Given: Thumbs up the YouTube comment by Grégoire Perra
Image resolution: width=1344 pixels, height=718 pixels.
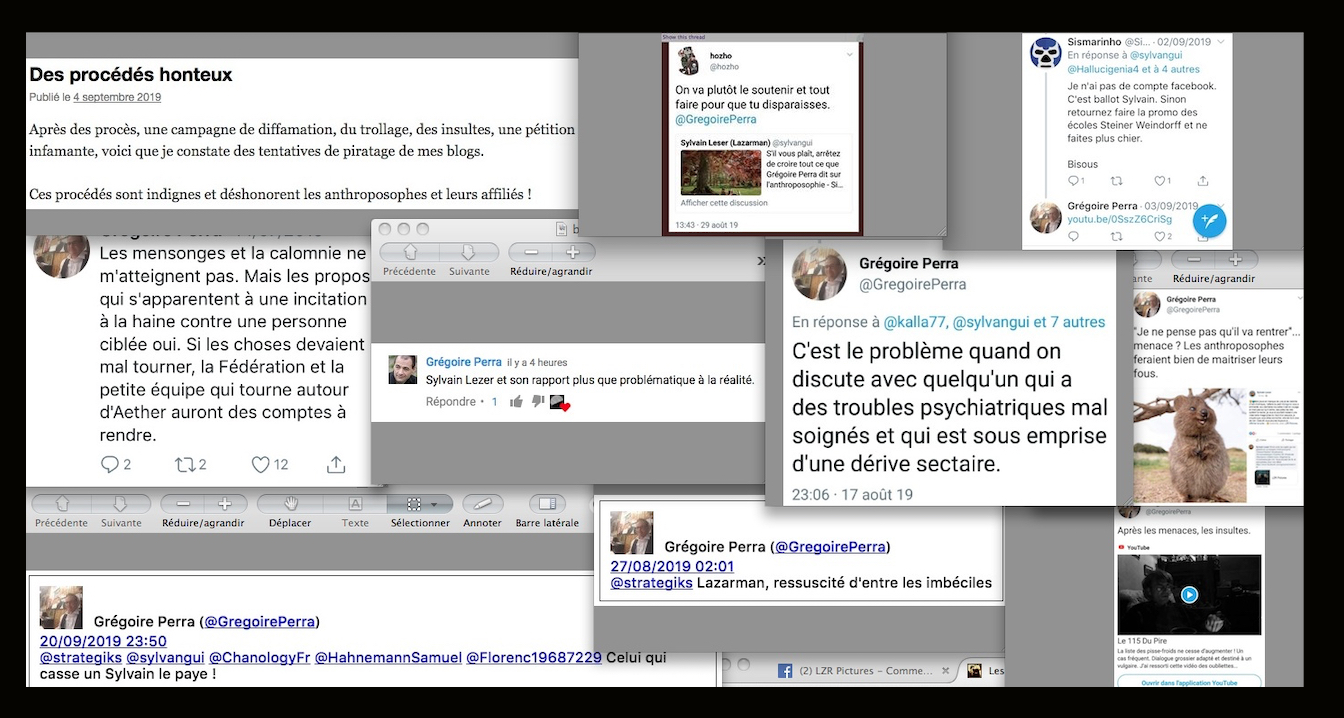Looking at the screenshot, I should click(516, 402).
